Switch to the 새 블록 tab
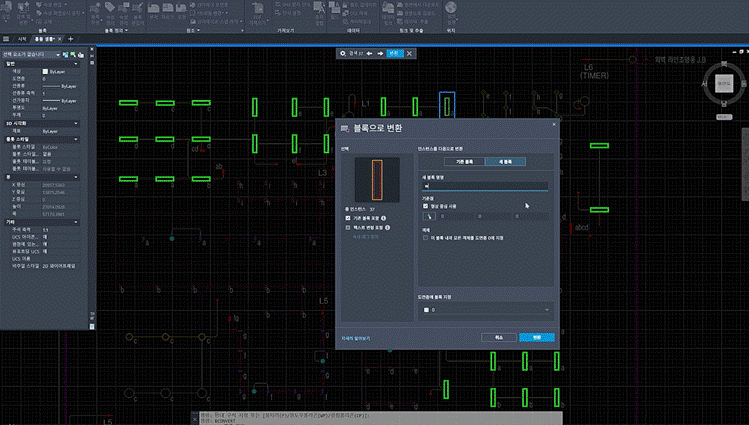Screen dimensions: 749x425 point(505,162)
